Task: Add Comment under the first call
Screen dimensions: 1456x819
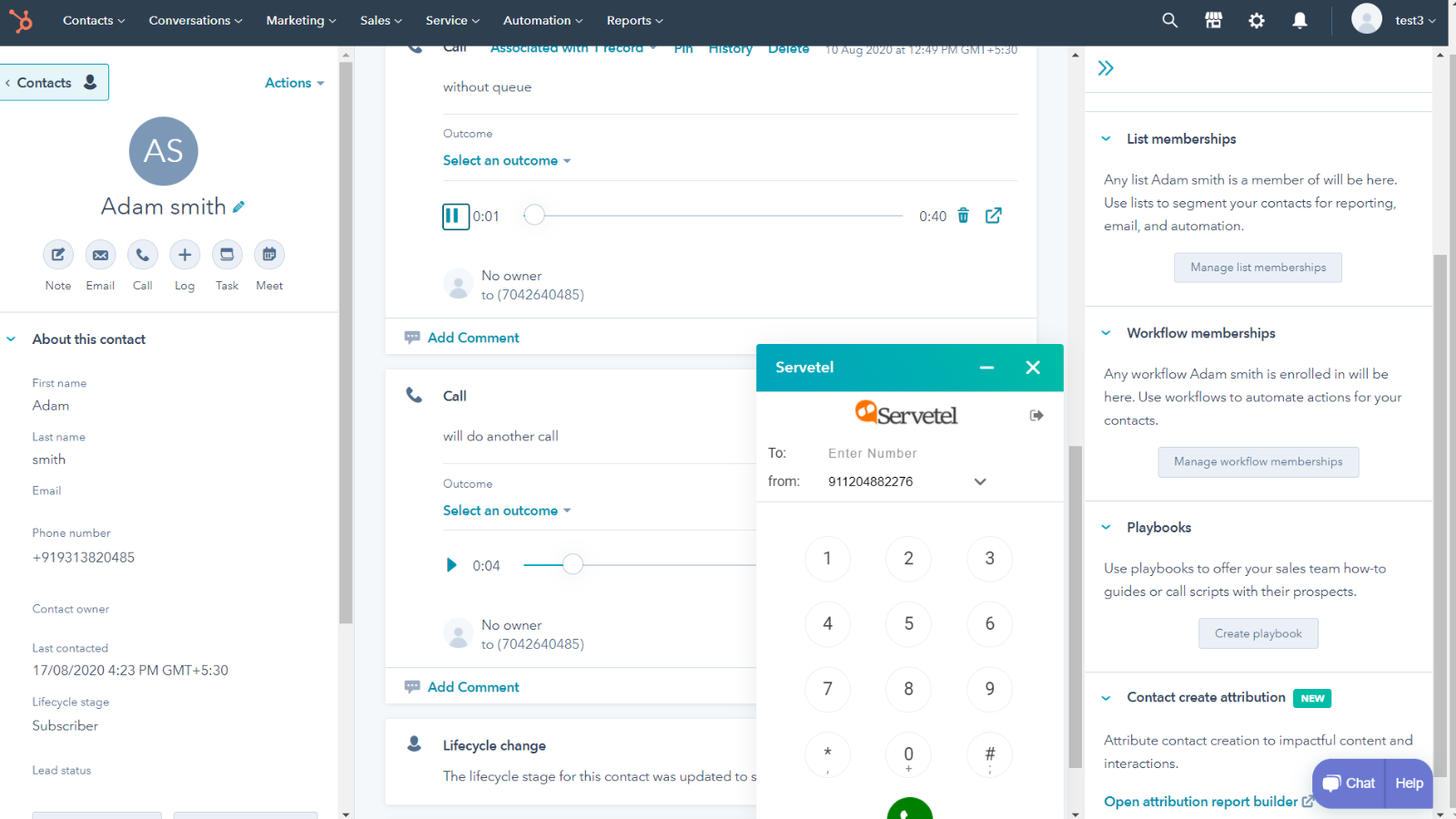Action: point(473,338)
